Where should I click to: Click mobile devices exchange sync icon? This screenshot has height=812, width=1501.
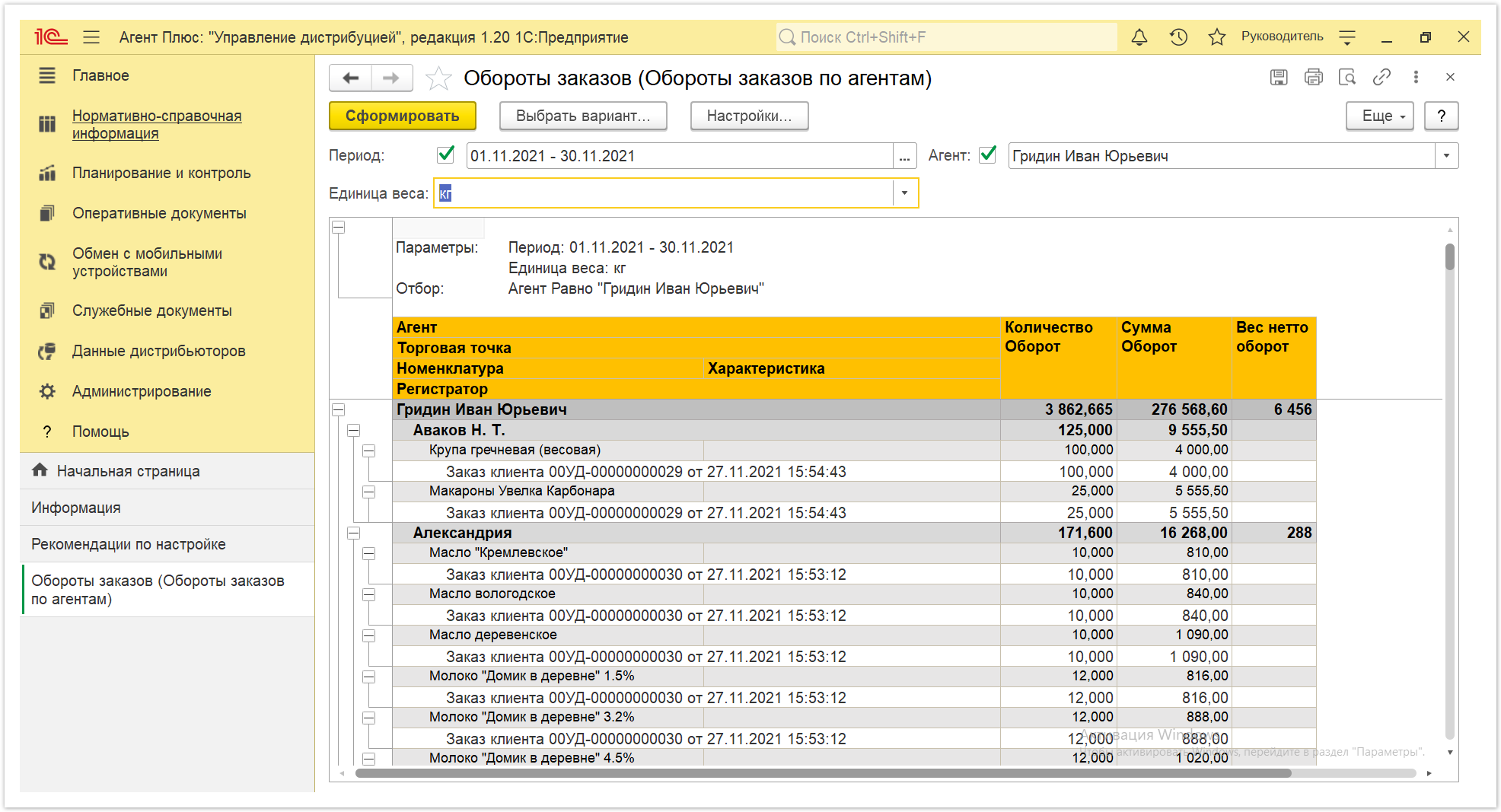47,262
